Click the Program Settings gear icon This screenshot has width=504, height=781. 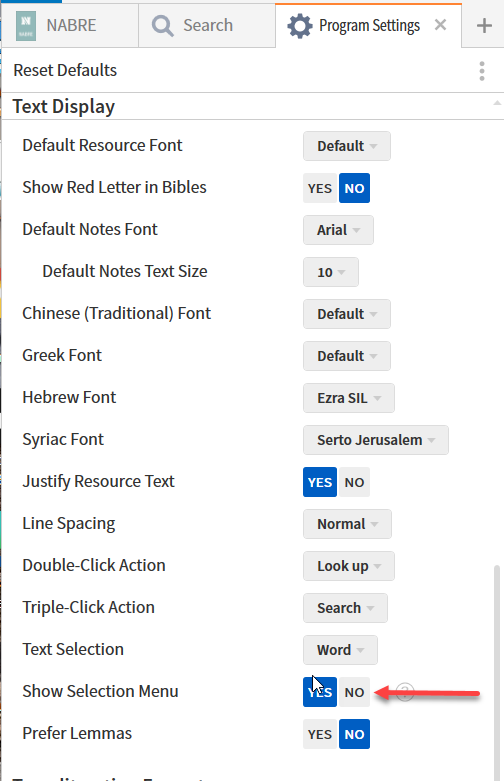299,26
